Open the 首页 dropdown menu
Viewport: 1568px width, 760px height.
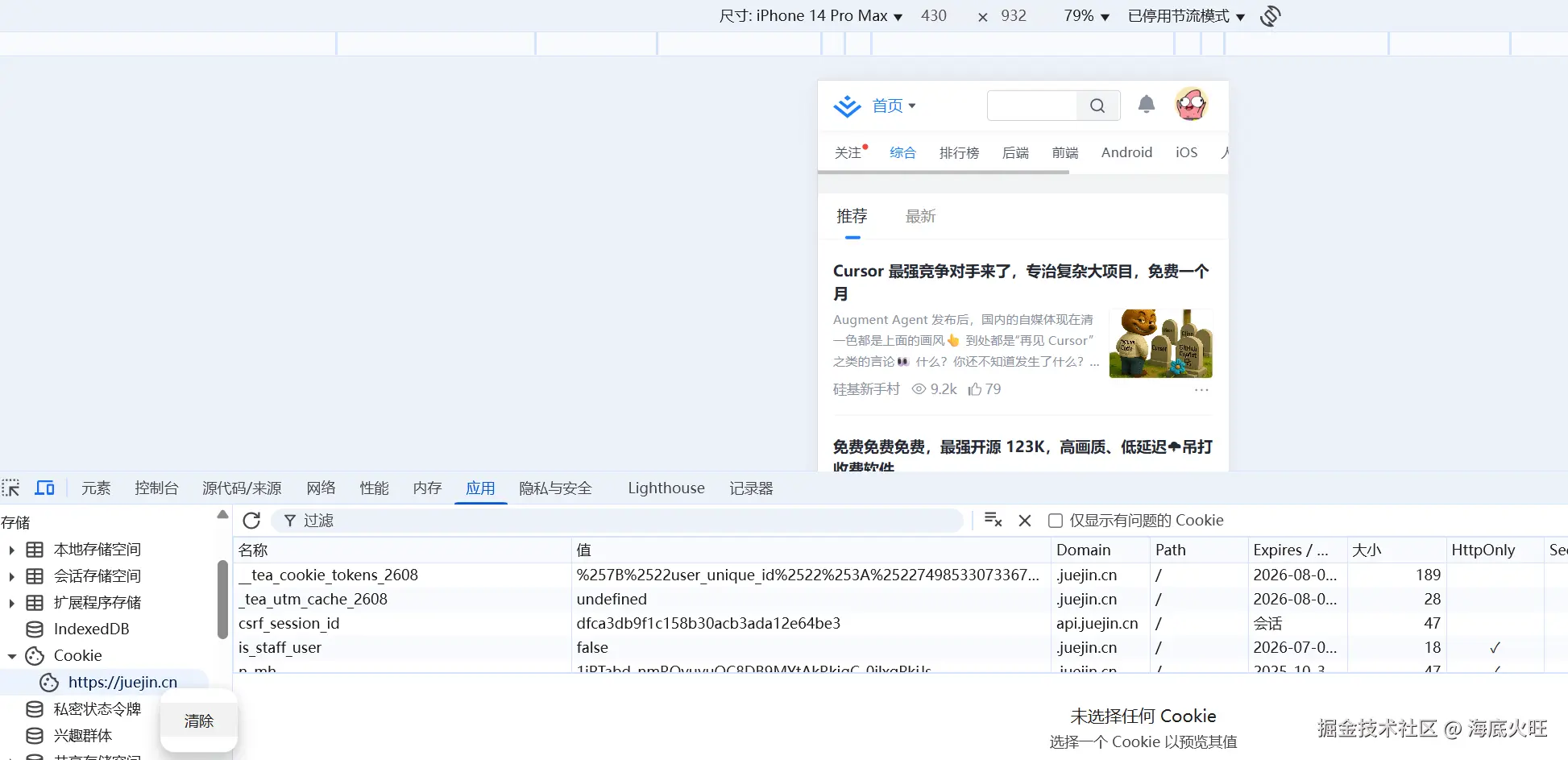894,106
